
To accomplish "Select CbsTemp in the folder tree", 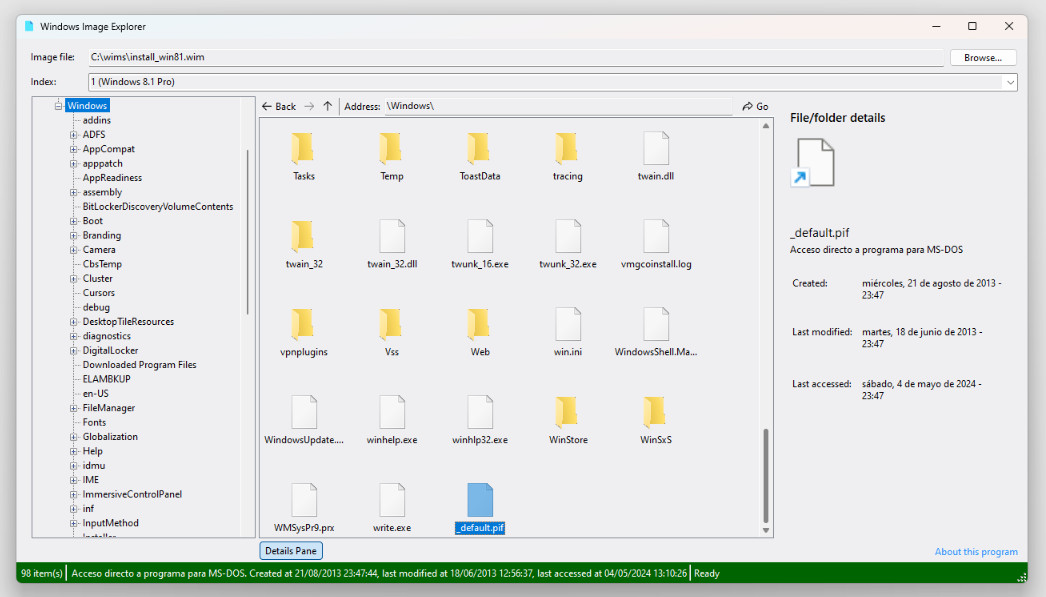I will [x=102, y=264].
